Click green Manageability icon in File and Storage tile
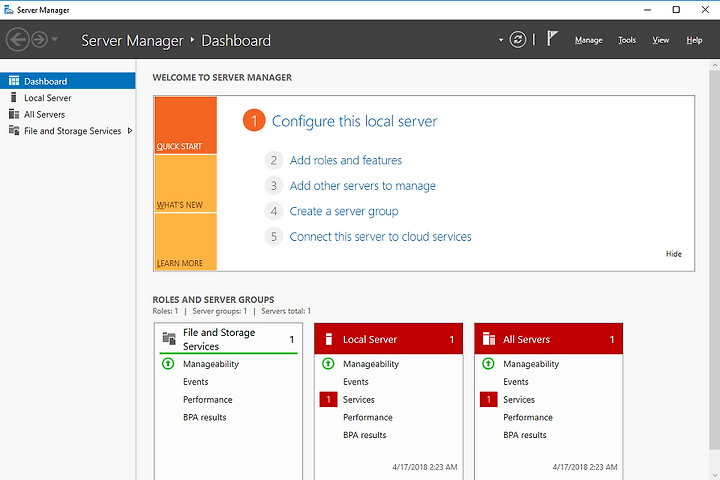This screenshot has width=720, height=480. [x=168, y=364]
